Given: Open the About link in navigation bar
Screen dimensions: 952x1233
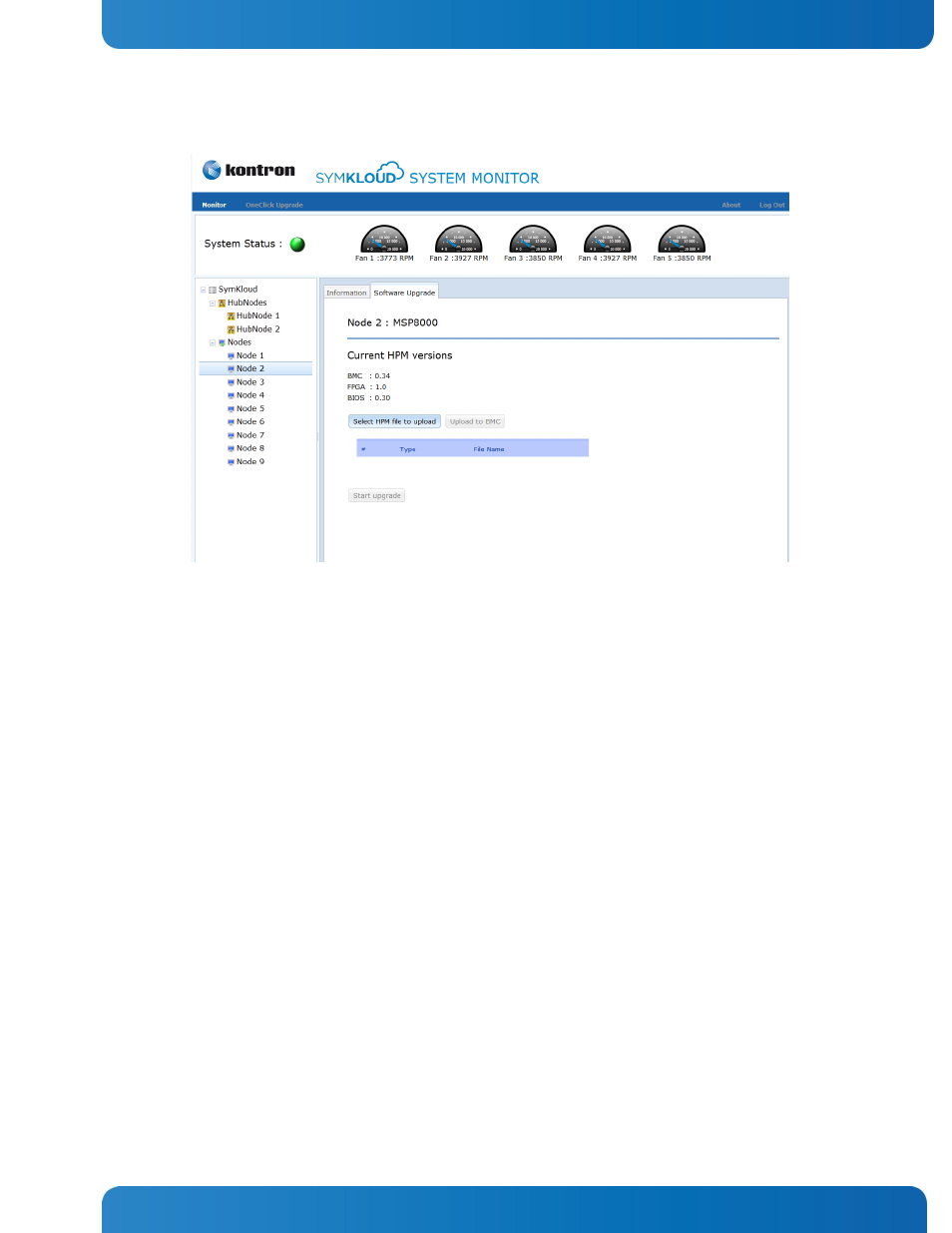Looking at the screenshot, I should (x=731, y=205).
